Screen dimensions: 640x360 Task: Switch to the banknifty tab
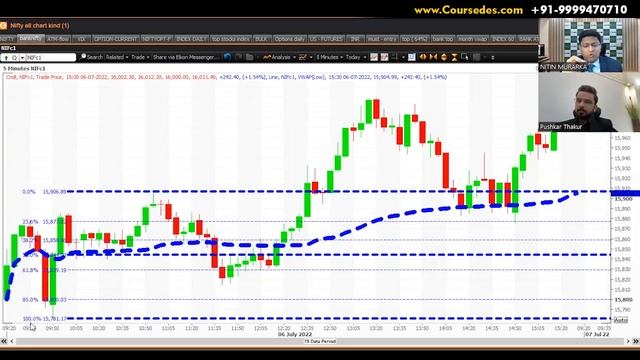pyautogui.click(x=31, y=38)
